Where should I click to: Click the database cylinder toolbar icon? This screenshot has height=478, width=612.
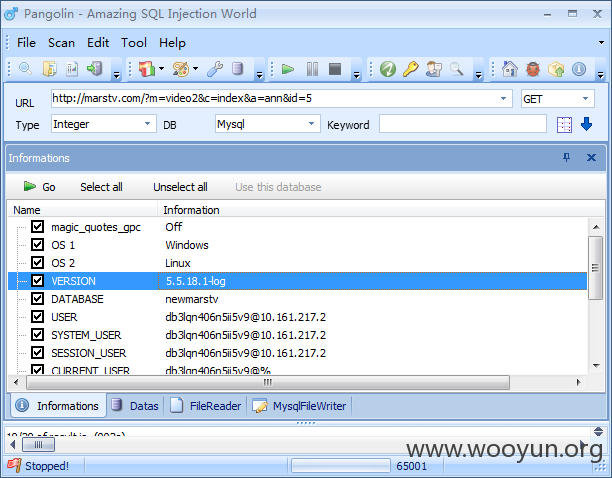tap(237, 69)
